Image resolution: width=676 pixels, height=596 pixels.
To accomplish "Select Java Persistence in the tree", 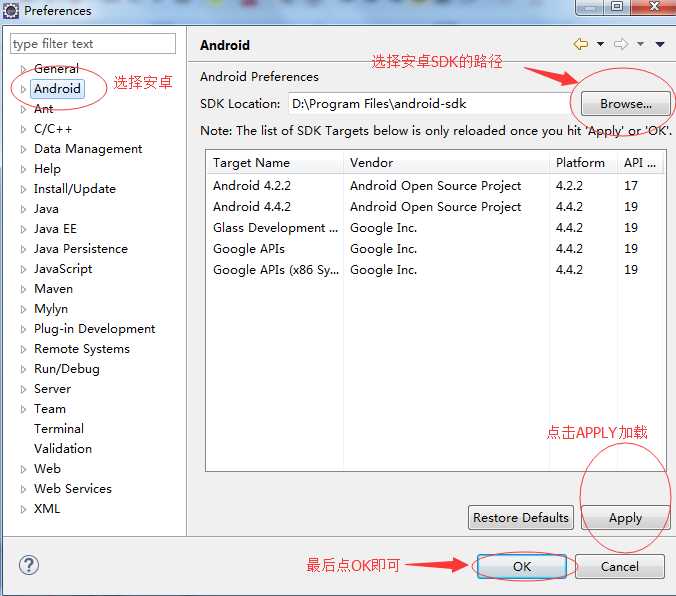I will 81,249.
